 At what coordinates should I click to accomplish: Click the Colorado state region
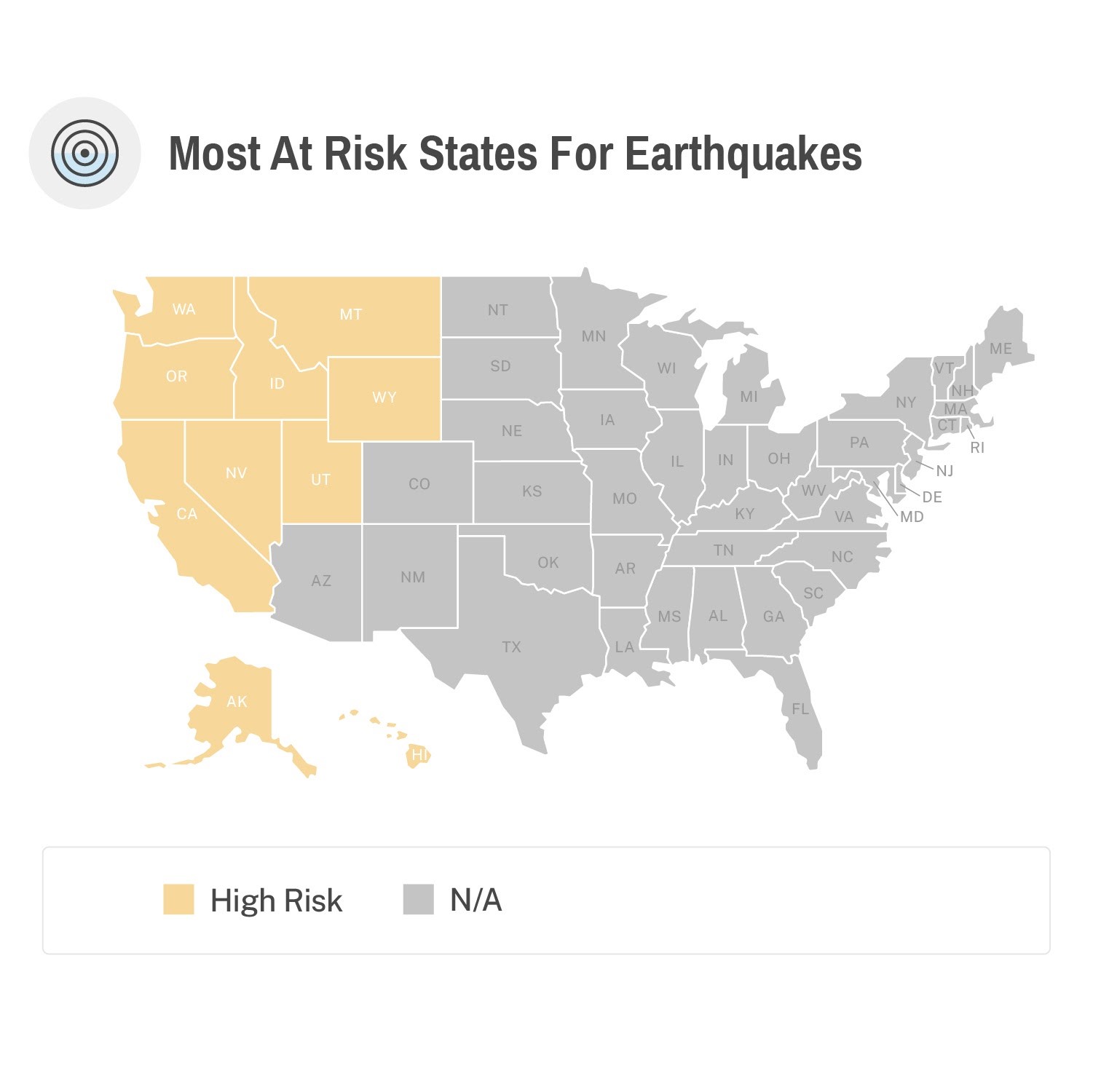[419, 483]
